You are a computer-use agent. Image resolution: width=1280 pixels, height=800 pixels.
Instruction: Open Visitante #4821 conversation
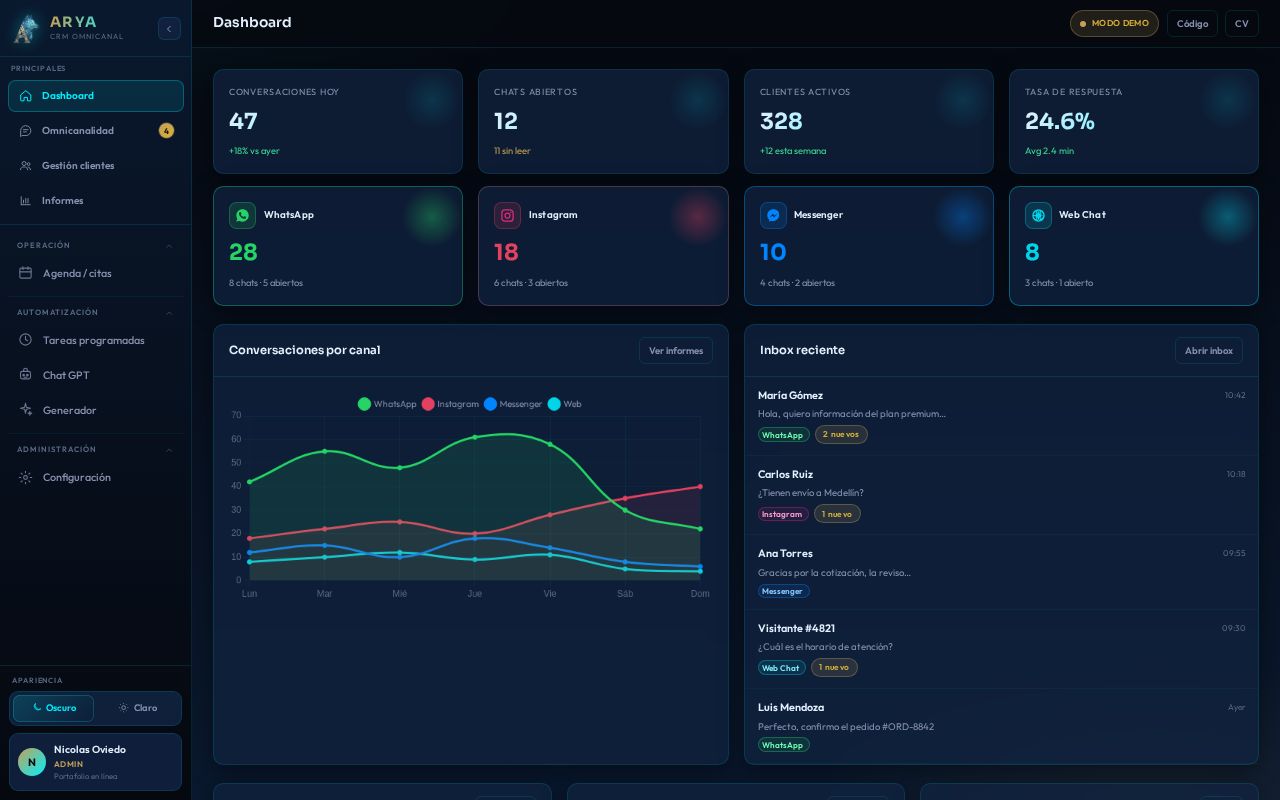pos(1001,649)
